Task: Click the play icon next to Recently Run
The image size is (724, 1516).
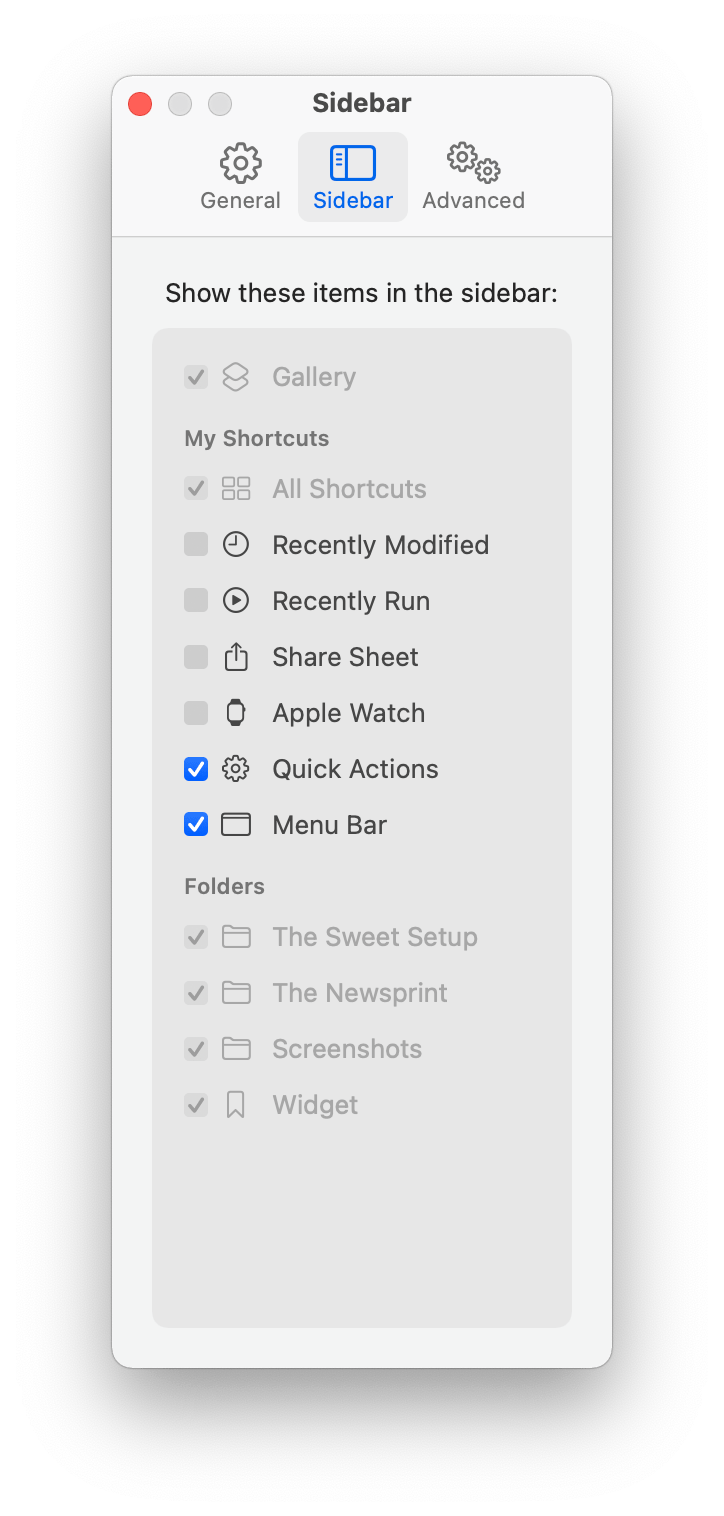Action: 236,601
